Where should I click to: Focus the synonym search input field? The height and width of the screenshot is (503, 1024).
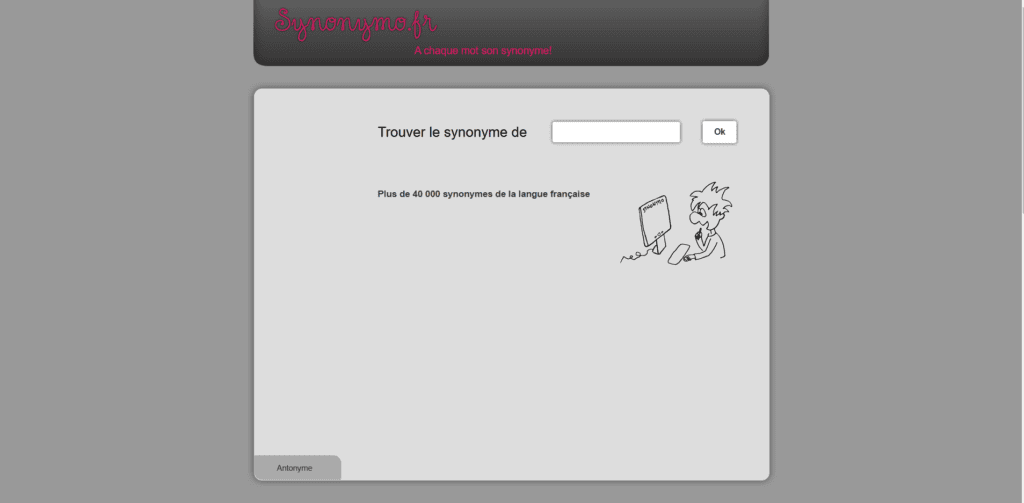(616, 132)
